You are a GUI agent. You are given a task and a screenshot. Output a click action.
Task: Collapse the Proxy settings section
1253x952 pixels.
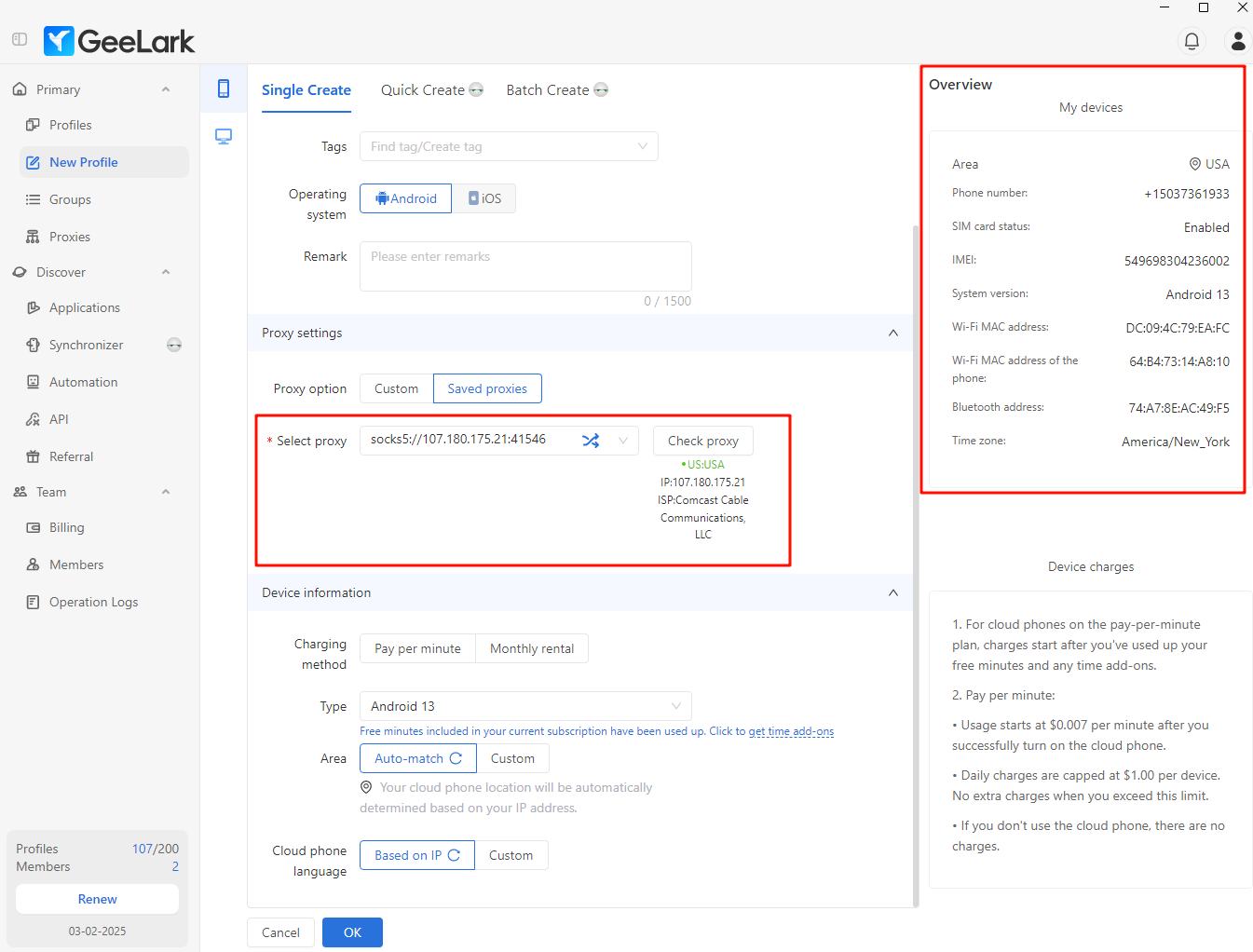coord(893,333)
